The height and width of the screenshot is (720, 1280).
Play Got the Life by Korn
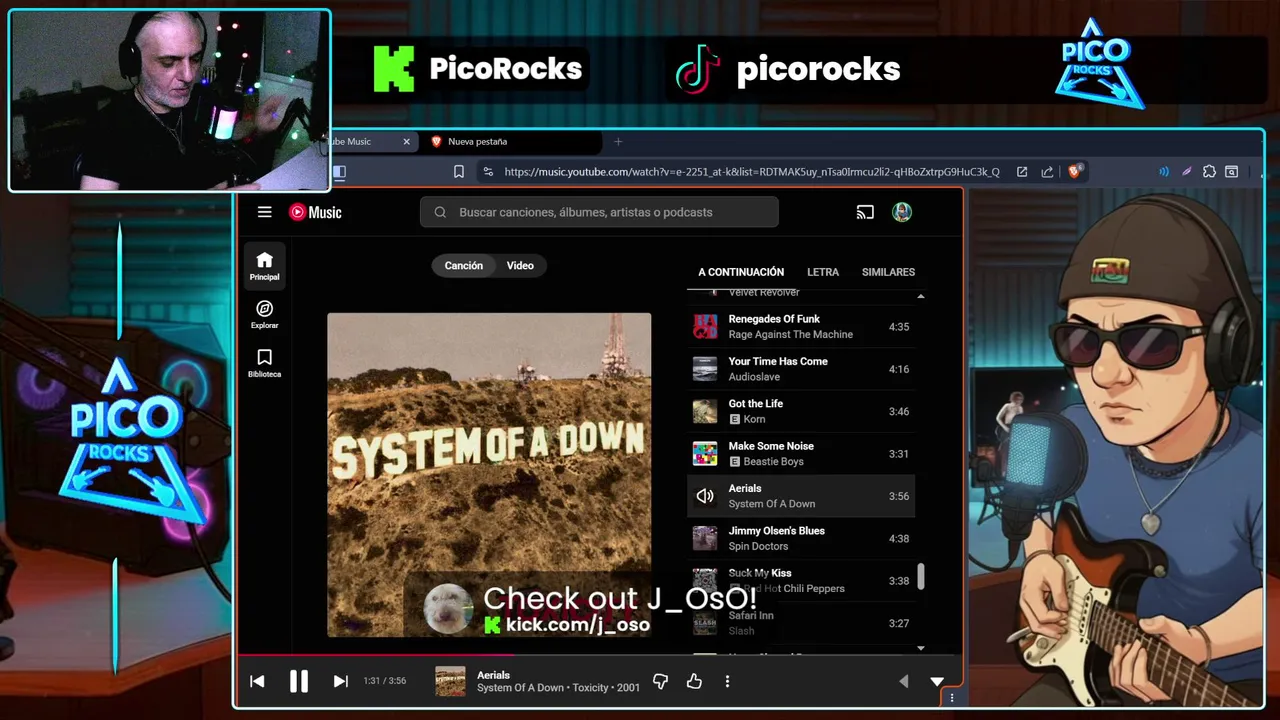(801, 411)
